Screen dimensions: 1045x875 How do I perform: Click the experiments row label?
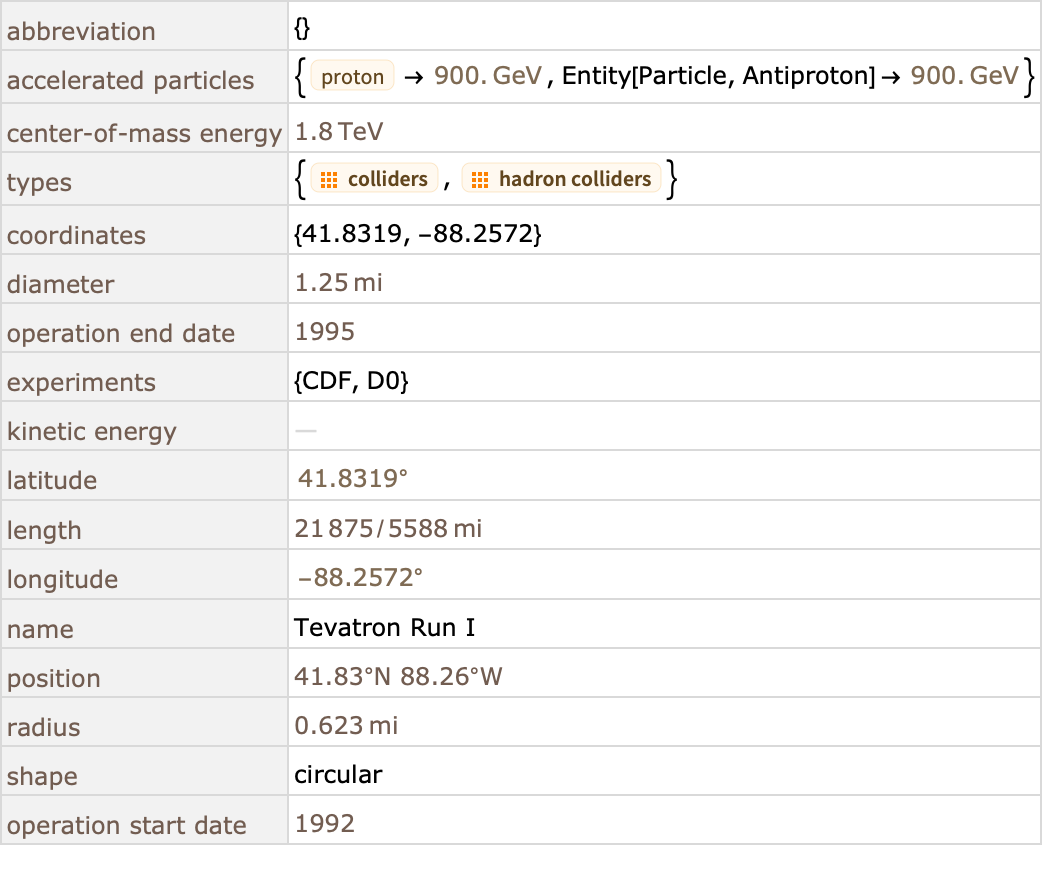pos(81,383)
